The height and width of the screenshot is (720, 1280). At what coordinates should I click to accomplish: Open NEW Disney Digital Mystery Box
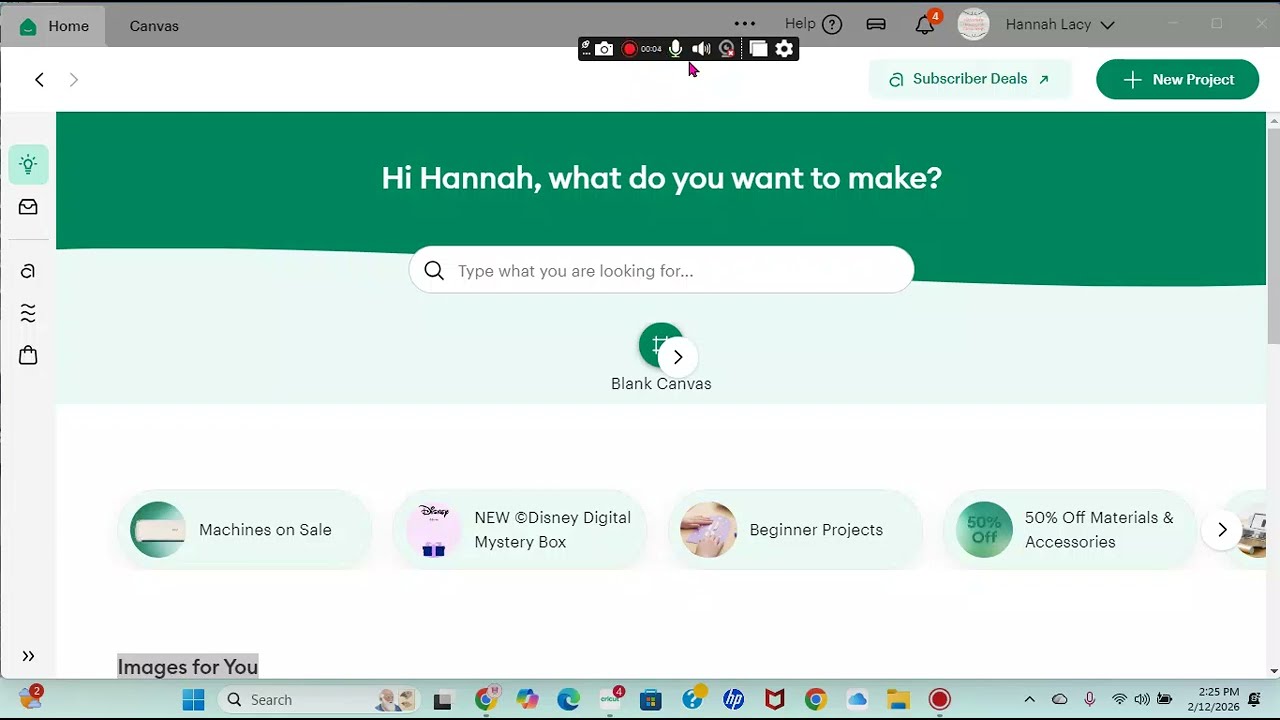coord(520,530)
